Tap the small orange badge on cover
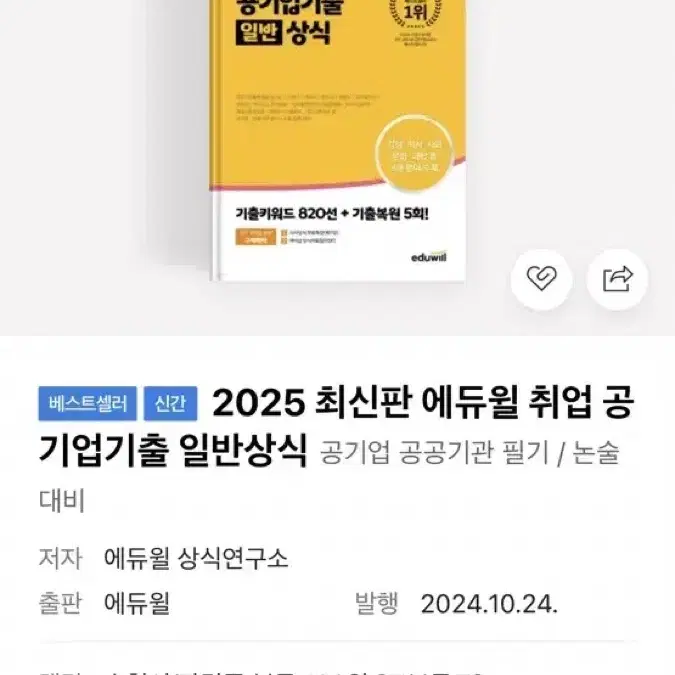The width and height of the screenshot is (675, 675). click(255, 237)
